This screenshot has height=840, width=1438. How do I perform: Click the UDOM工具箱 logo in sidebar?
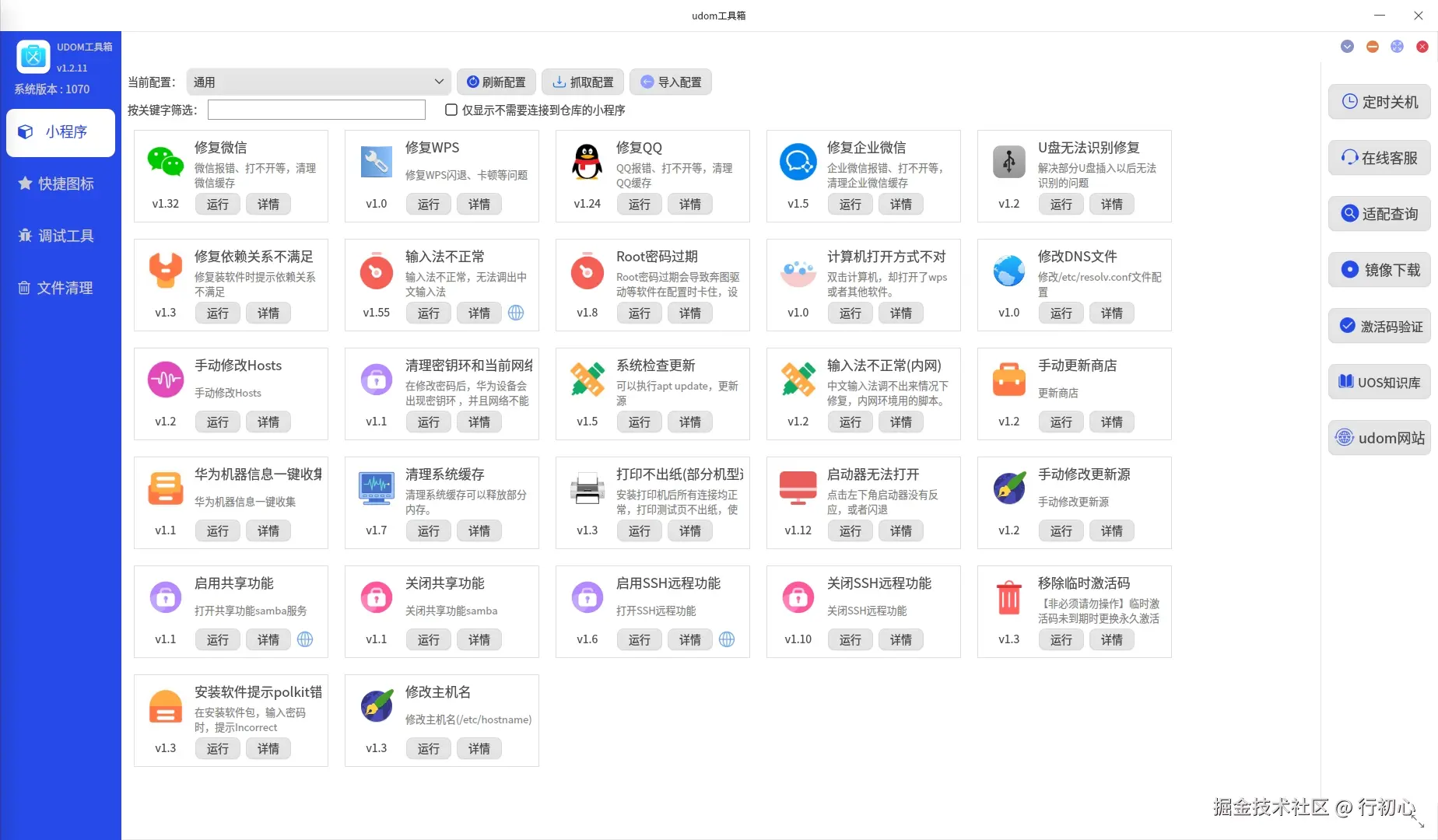[33, 56]
